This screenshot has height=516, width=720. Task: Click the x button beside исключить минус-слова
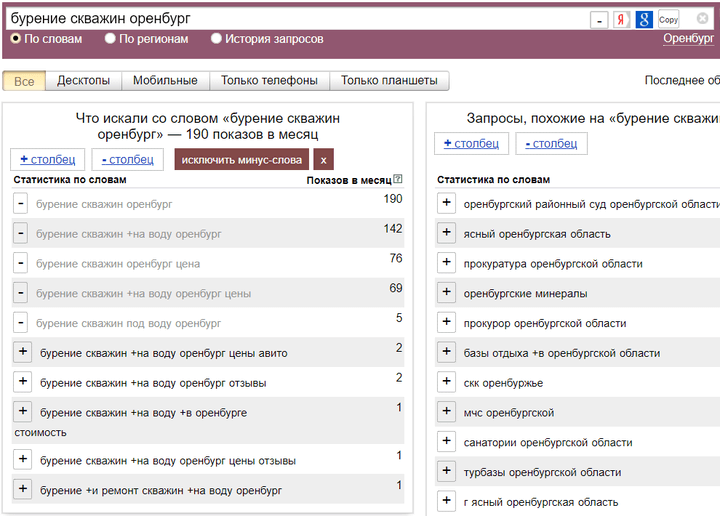(323, 159)
